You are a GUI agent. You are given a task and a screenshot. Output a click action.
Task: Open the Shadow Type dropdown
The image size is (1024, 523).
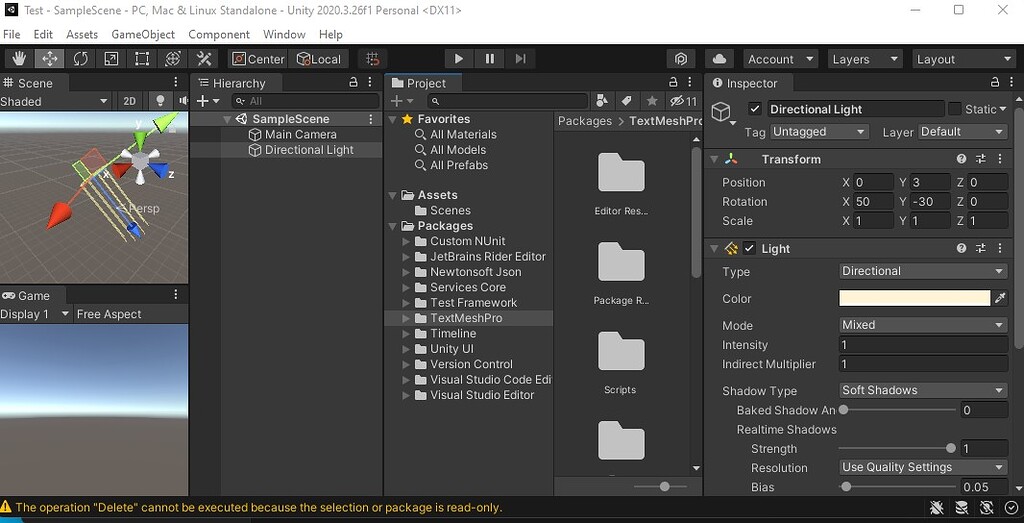[923, 390]
